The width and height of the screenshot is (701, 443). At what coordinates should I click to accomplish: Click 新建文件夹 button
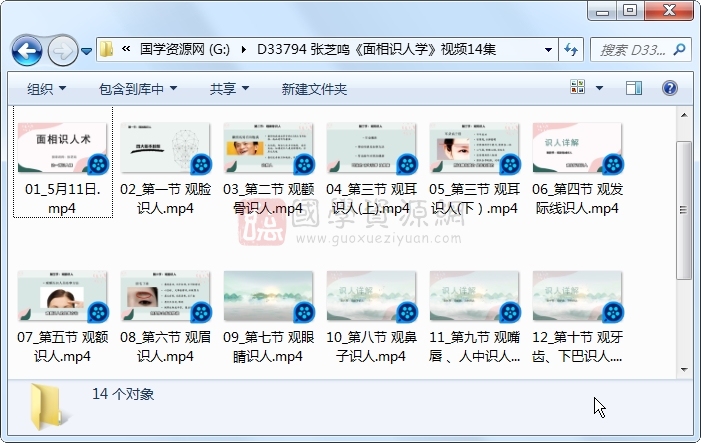[x=314, y=89]
